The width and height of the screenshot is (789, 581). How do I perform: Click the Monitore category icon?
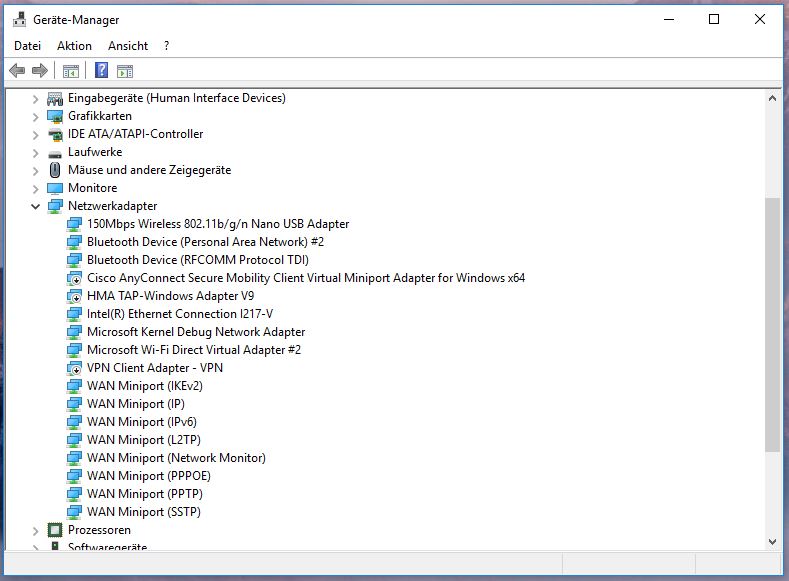(x=55, y=188)
